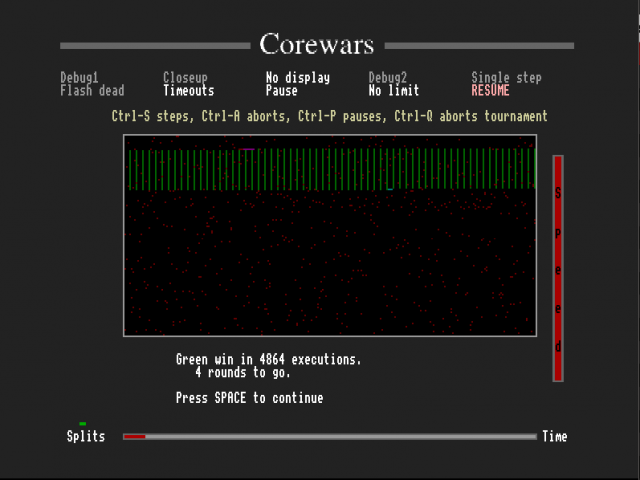Click the green Splits indicator

[x=83, y=424]
